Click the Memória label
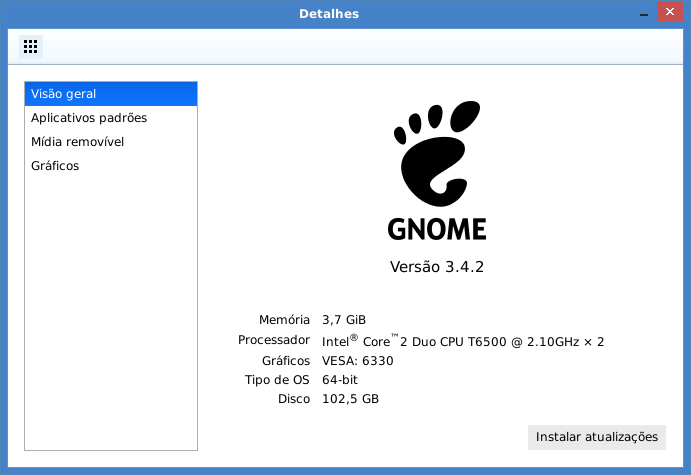 (x=284, y=320)
